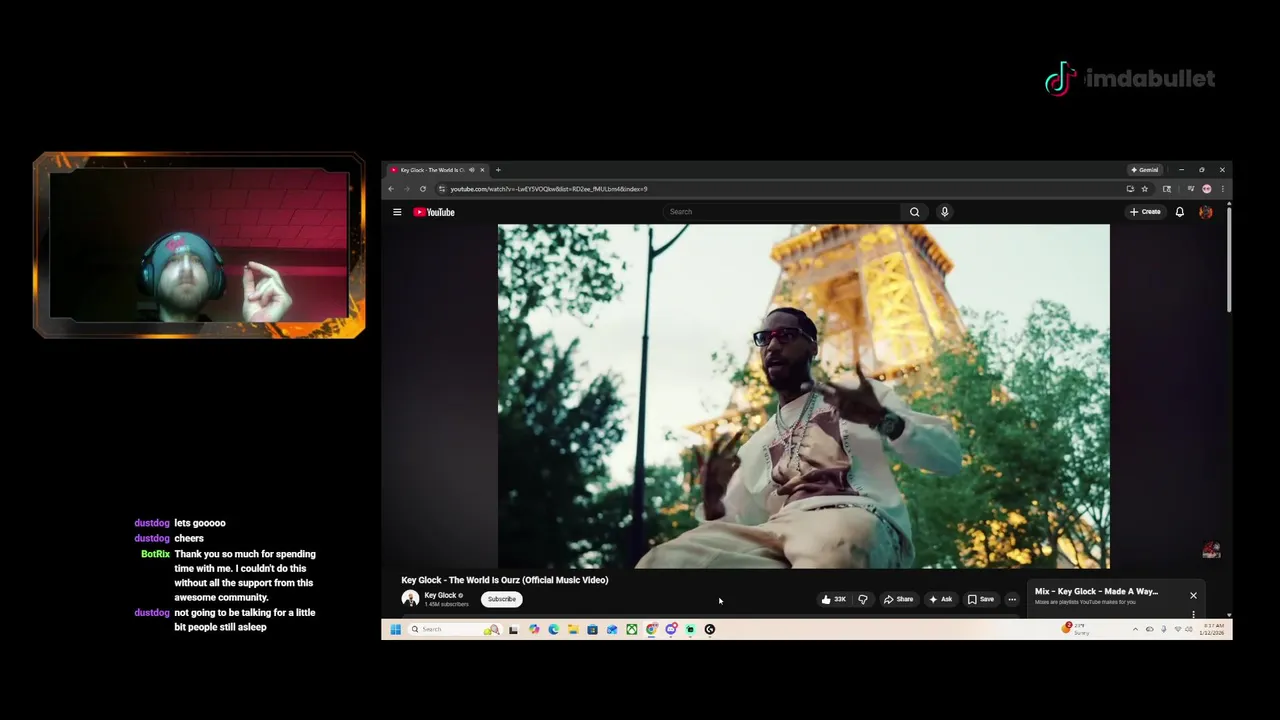The width and height of the screenshot is (1280, 720).
Task: Open the Mix playlist three-dot options
Action: pyautogui.click(x=1193, y=614)
